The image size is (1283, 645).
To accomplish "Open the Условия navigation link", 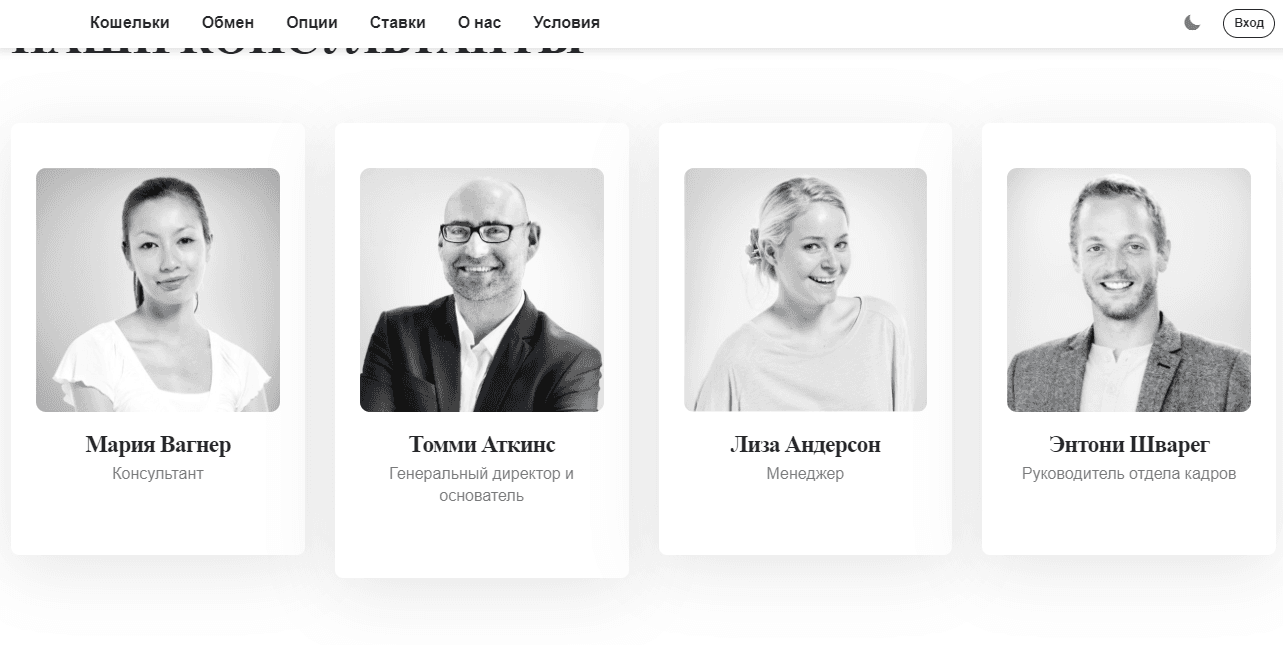I will coord(567,22).
